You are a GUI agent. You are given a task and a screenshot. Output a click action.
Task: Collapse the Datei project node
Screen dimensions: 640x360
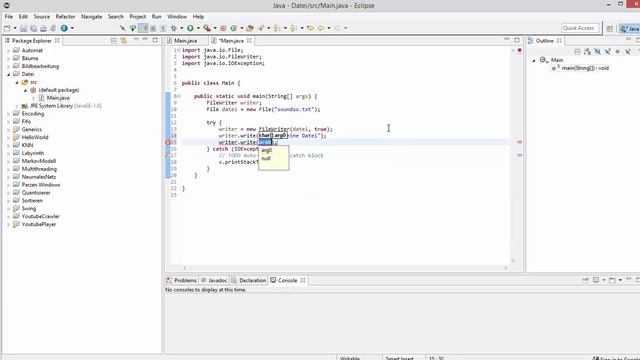click(x=9, y=74)
